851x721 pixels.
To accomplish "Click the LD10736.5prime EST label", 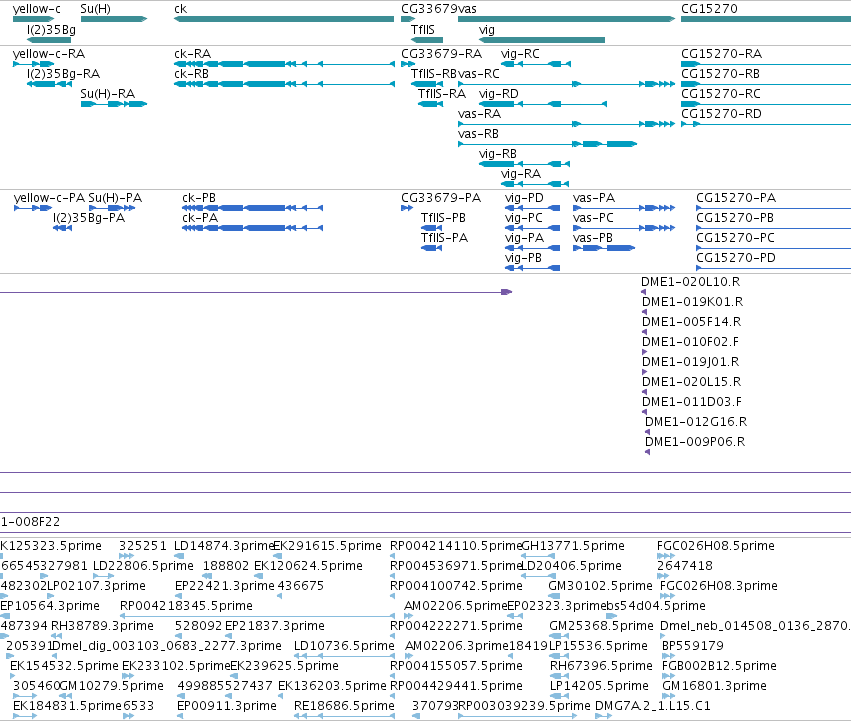I will click(344, 646).
